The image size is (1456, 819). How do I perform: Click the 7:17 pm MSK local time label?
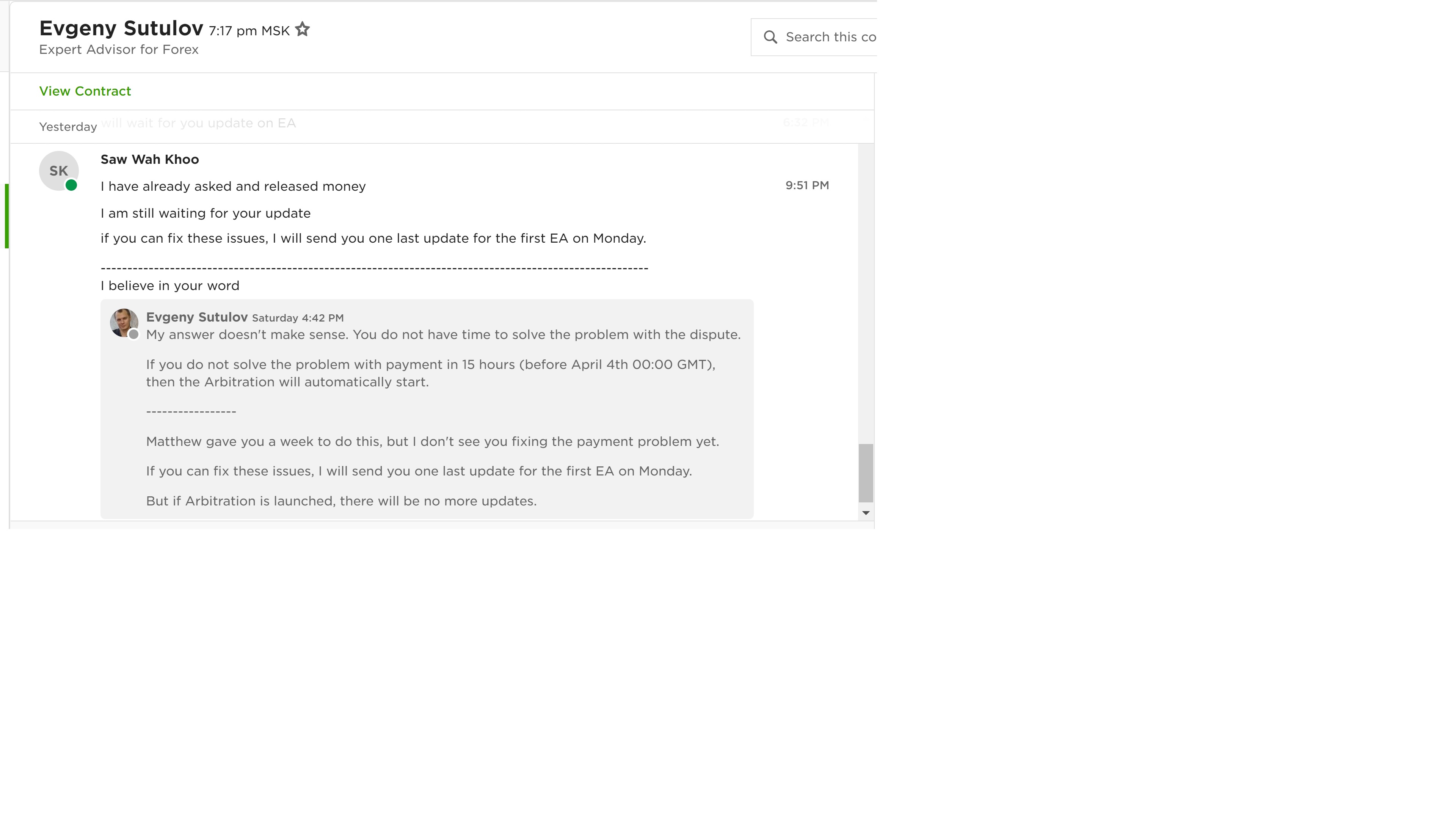(249, 31)
